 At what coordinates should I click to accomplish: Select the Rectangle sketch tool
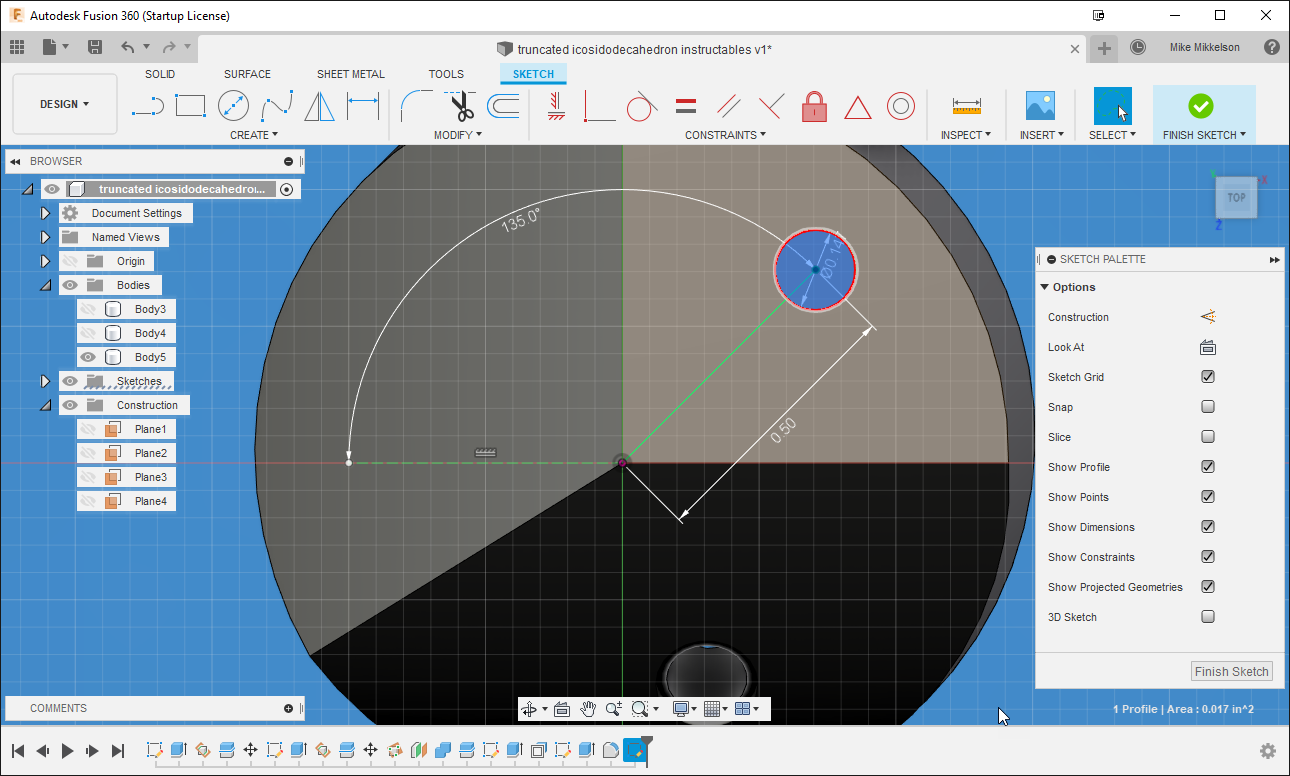190,105
